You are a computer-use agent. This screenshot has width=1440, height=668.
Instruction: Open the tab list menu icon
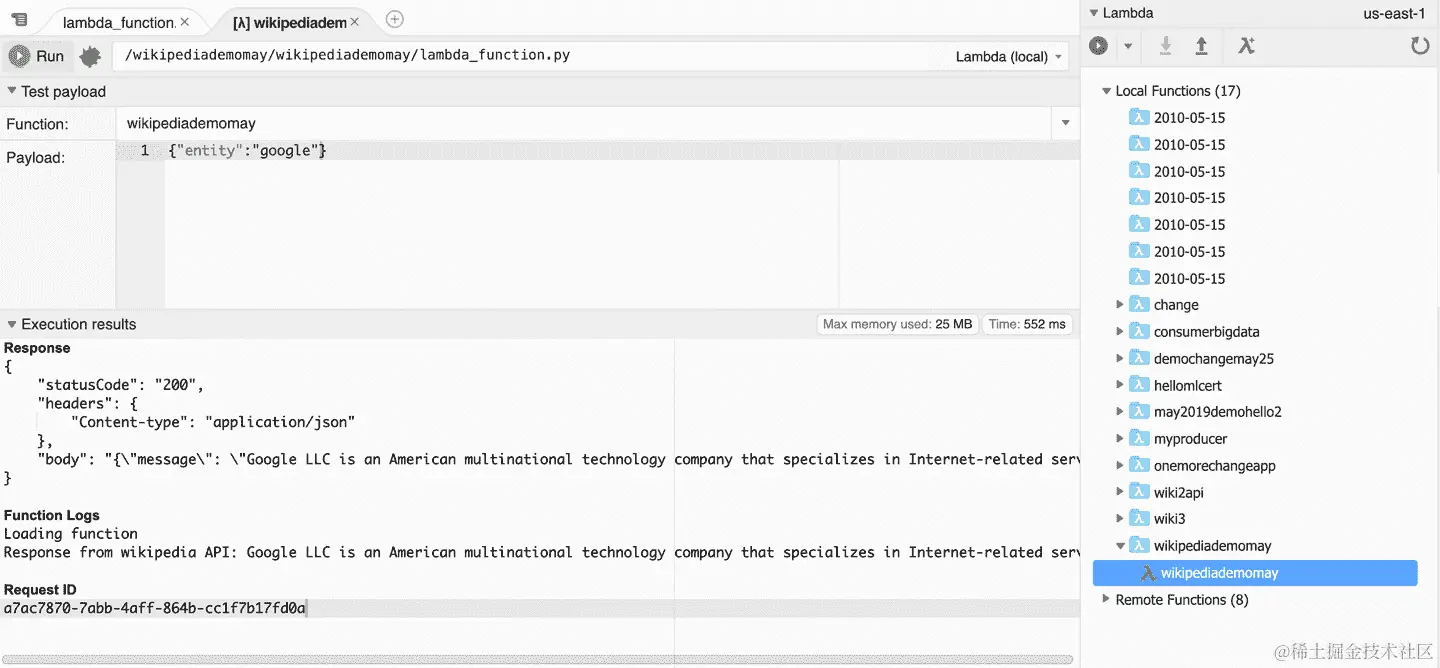19,20
